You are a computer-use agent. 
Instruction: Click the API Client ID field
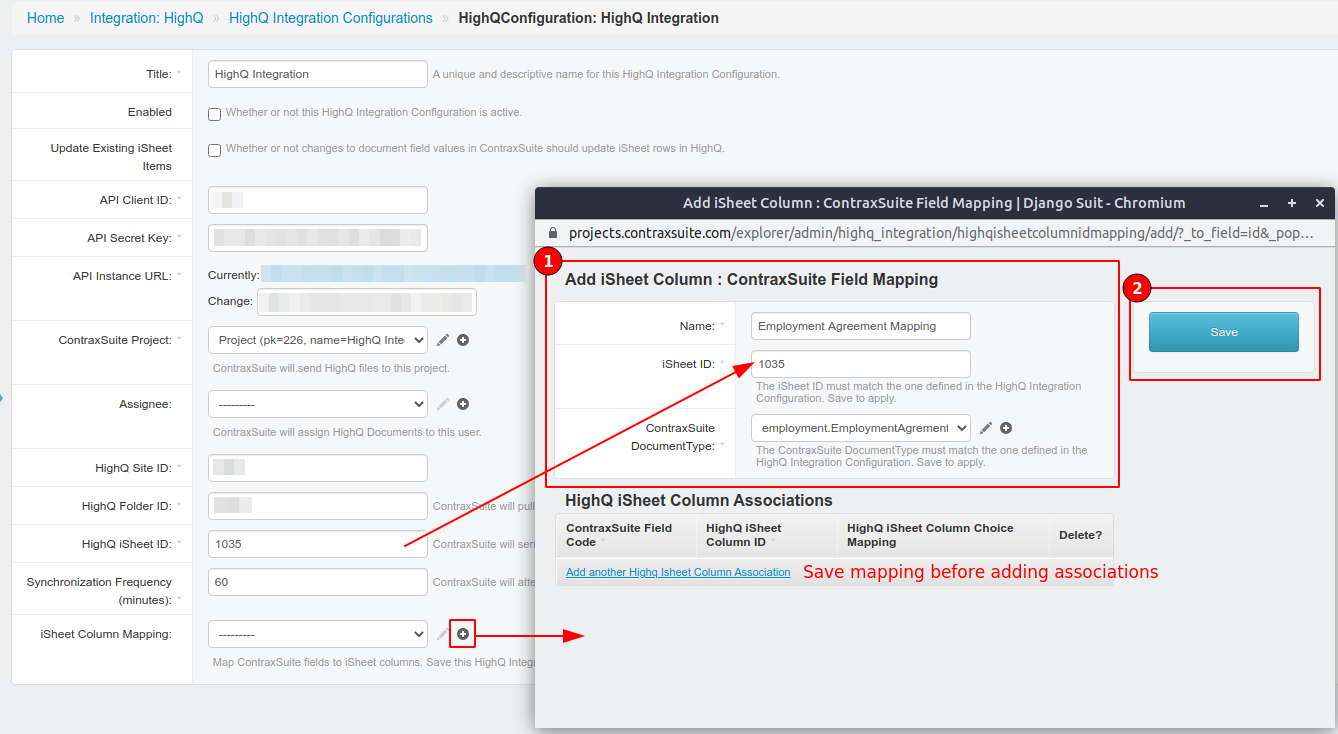[x=318, y=200]
